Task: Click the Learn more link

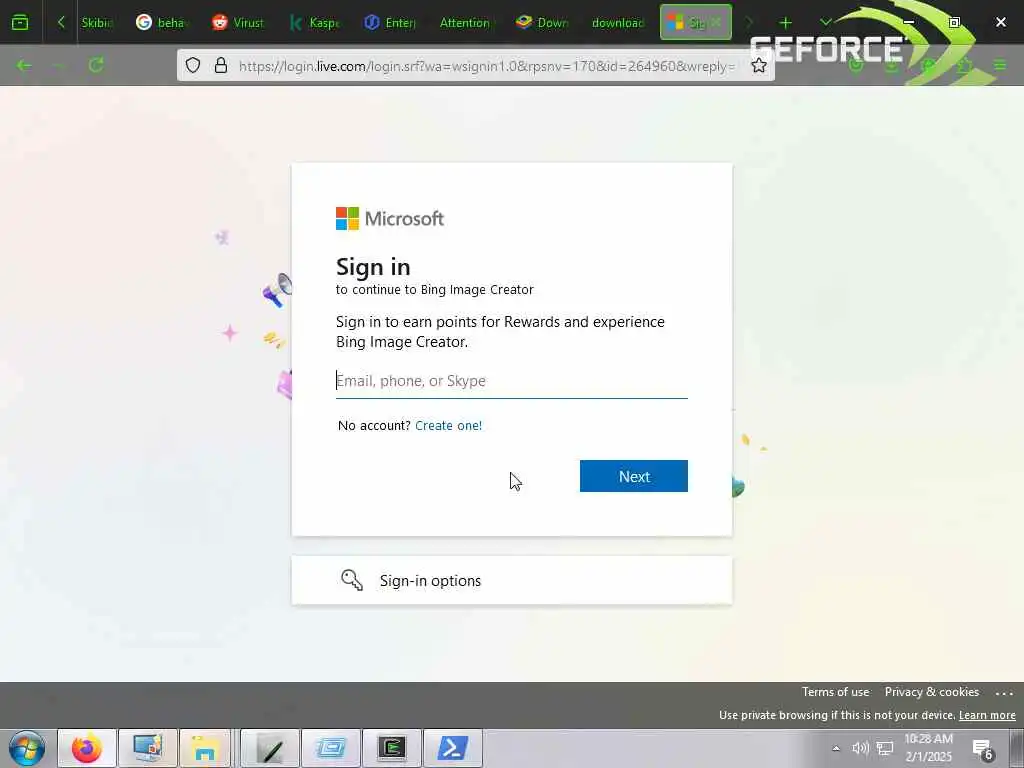Action: pos(987,715)
